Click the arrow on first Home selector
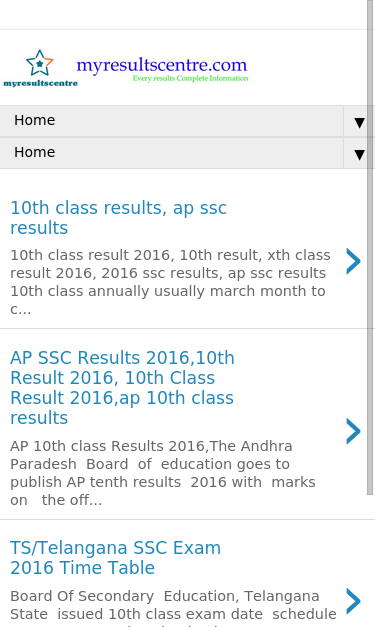375x627 pixels. coord(359,123)
